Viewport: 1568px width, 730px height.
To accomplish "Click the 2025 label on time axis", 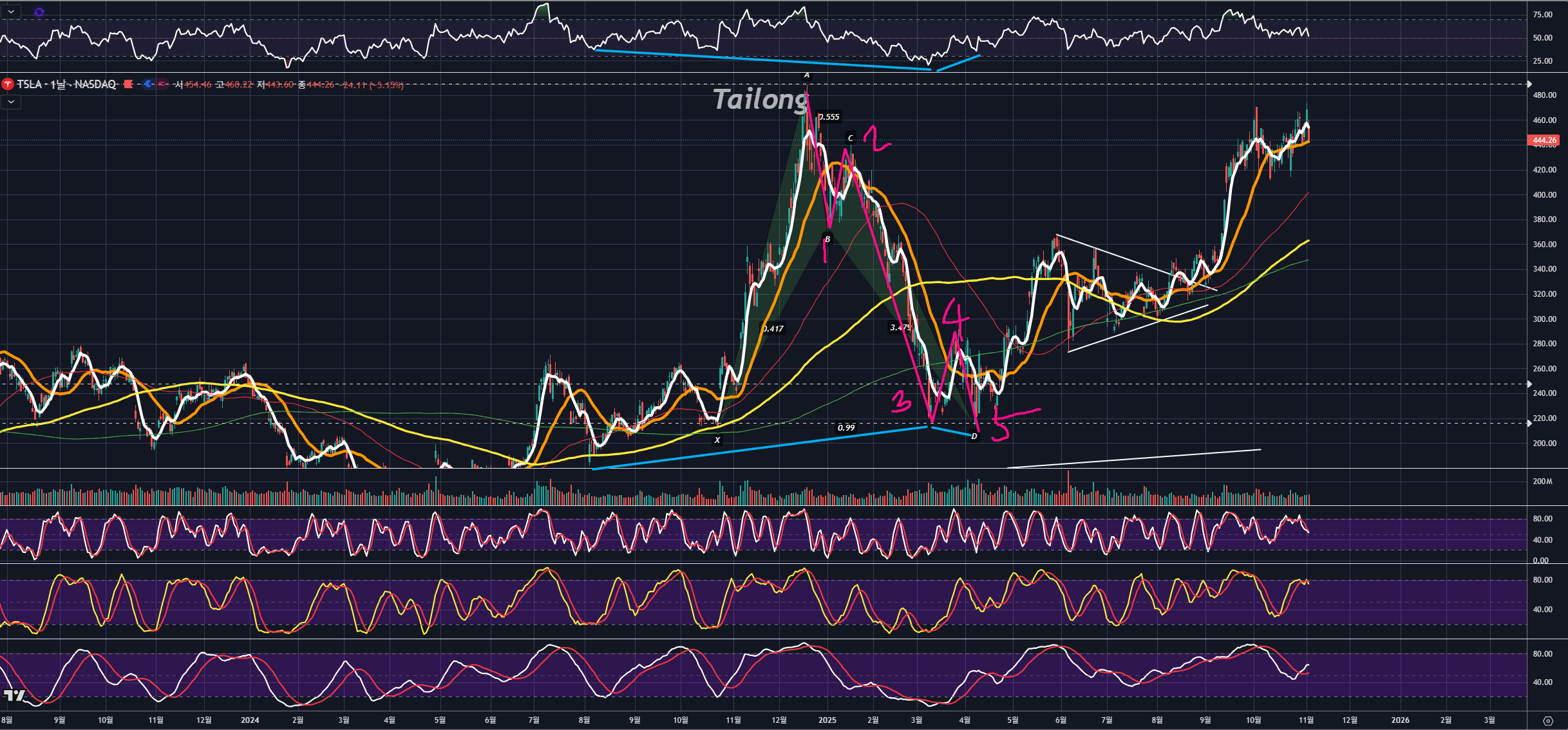I will click(827, 720).
